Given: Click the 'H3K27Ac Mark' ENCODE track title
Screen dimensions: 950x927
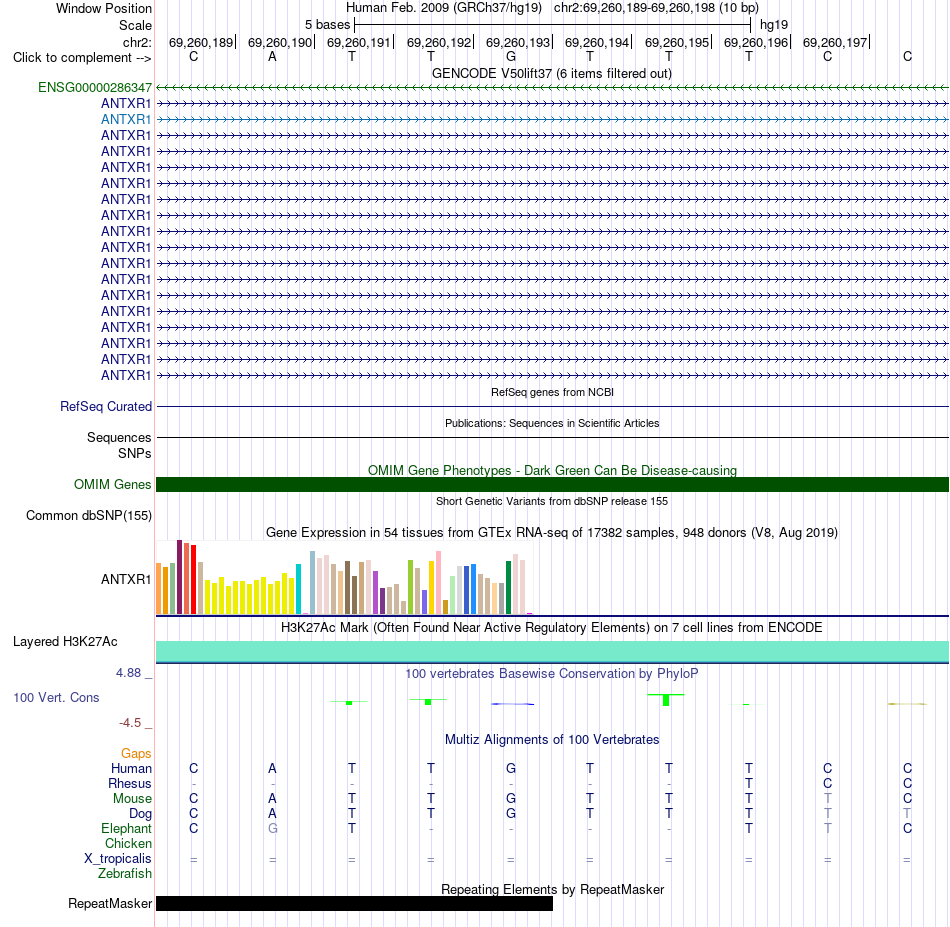Looking at the screenshot, I should [552, 627].
